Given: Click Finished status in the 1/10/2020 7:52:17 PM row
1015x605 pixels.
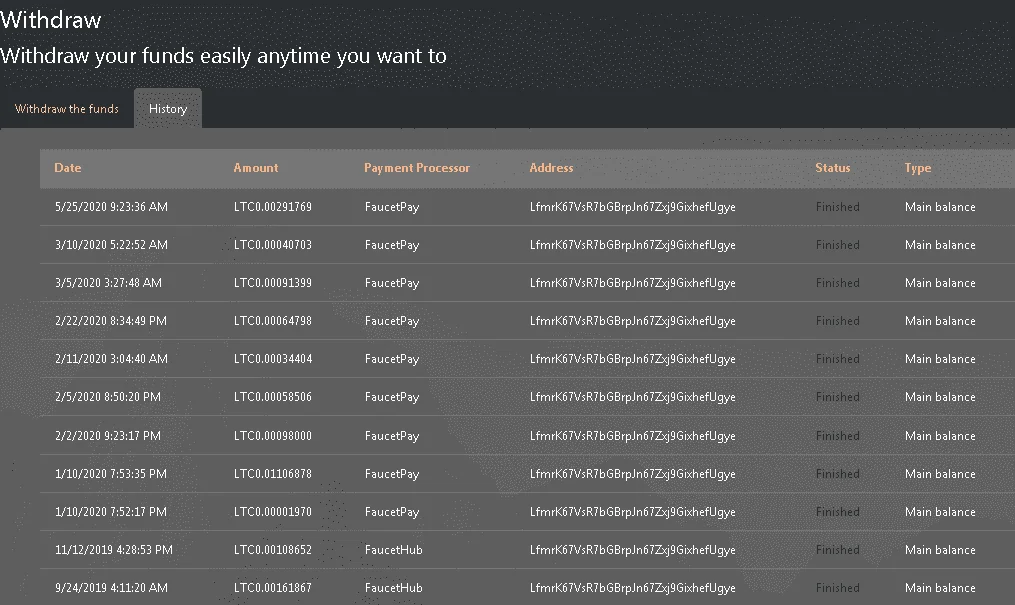Looking at the screenshot, I should 838,512.
